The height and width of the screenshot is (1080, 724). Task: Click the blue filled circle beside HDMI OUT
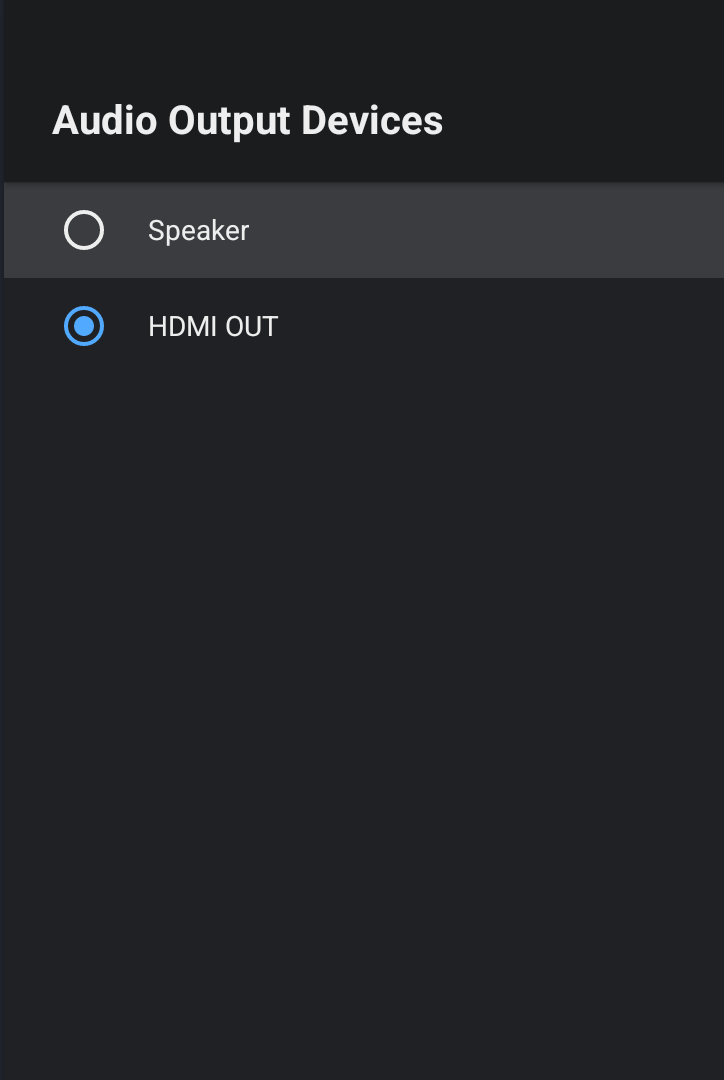tap(84, 327)
